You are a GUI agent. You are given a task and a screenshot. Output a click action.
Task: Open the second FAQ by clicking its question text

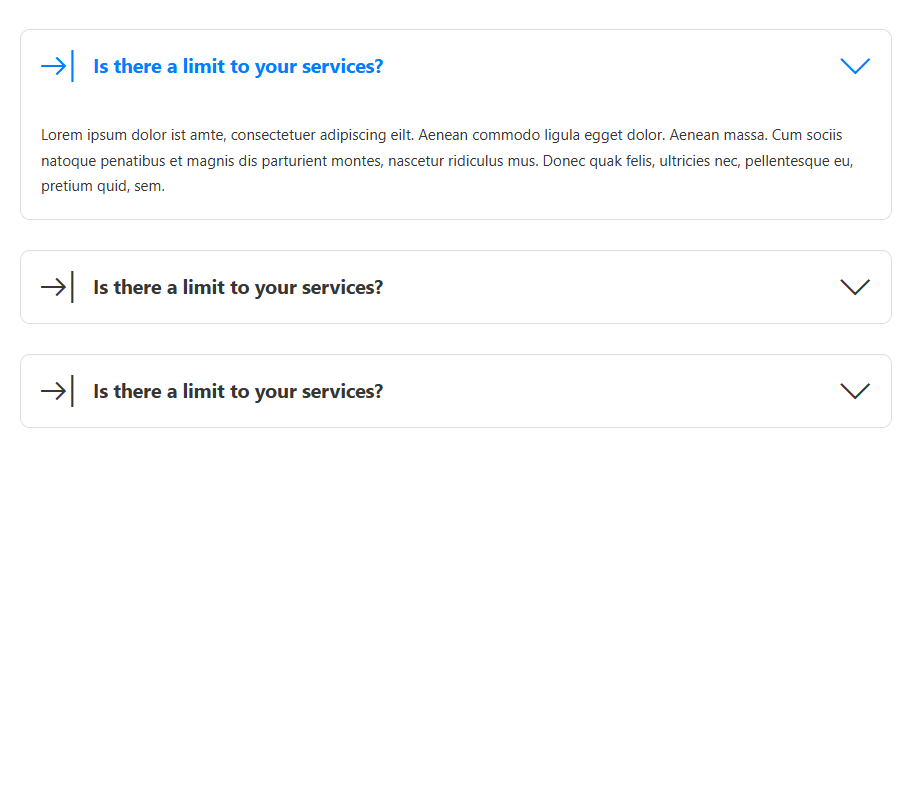238,288
